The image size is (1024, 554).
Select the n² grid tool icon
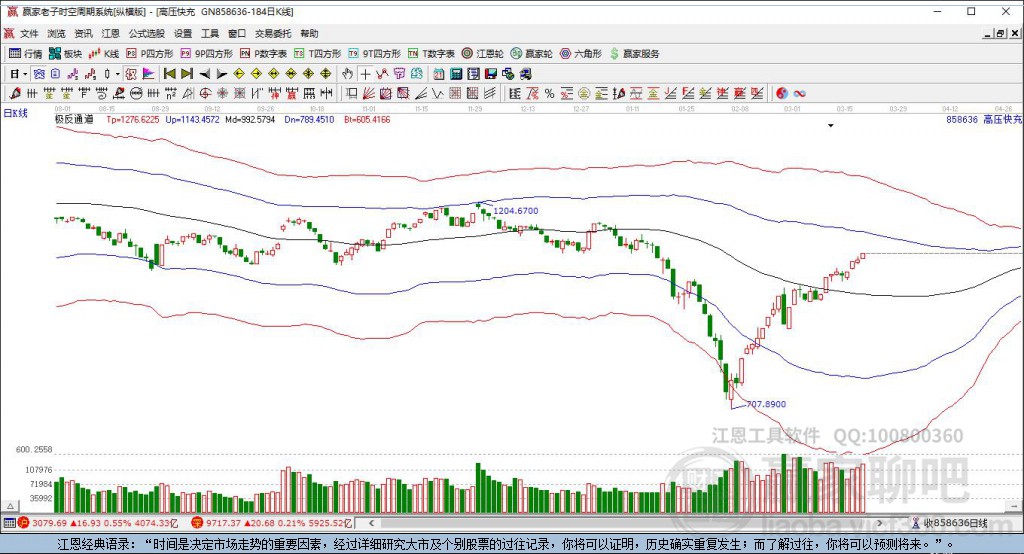click(x=170, y=93)
